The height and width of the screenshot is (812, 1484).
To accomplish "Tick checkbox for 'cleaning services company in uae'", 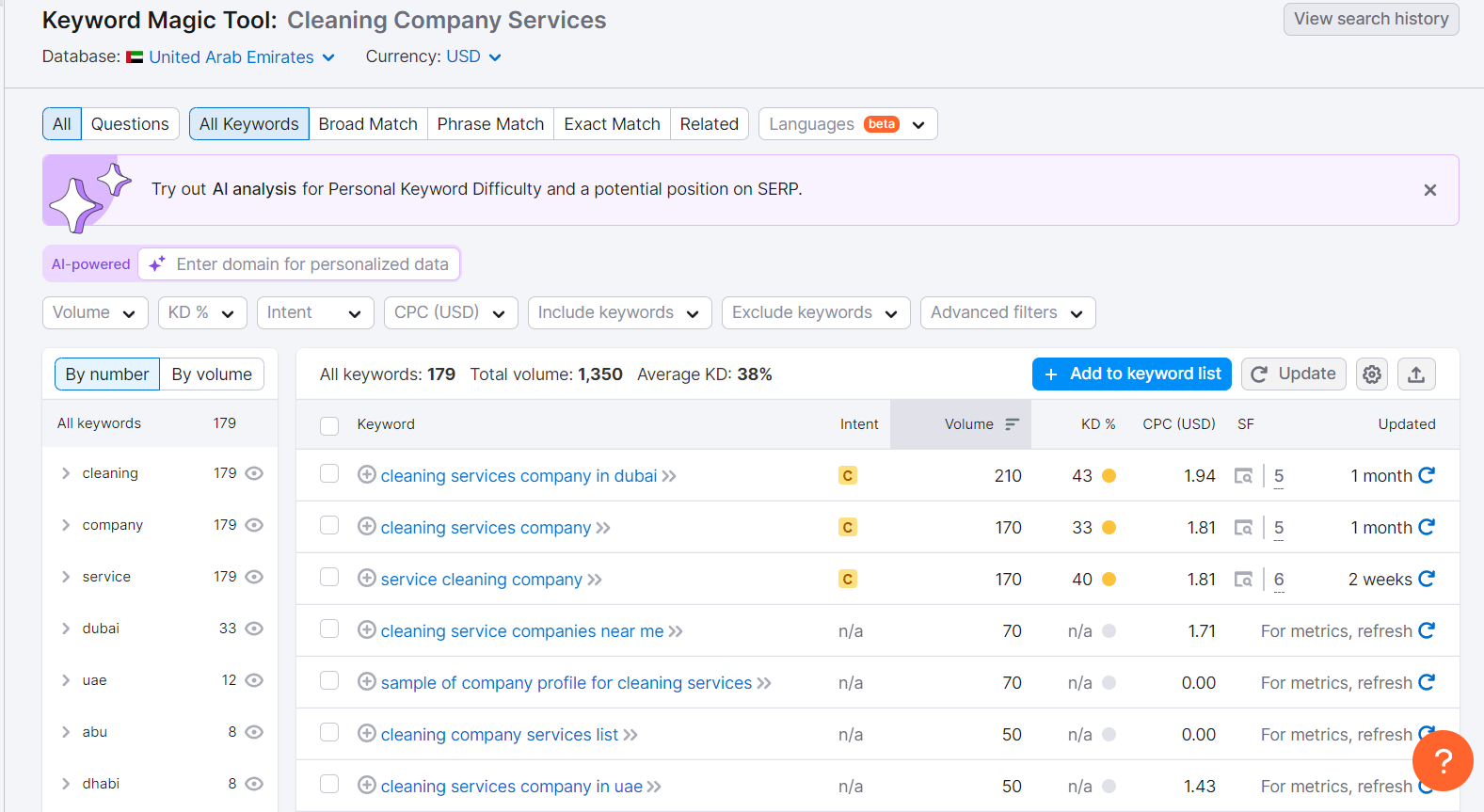I will (x=329, y=784).
